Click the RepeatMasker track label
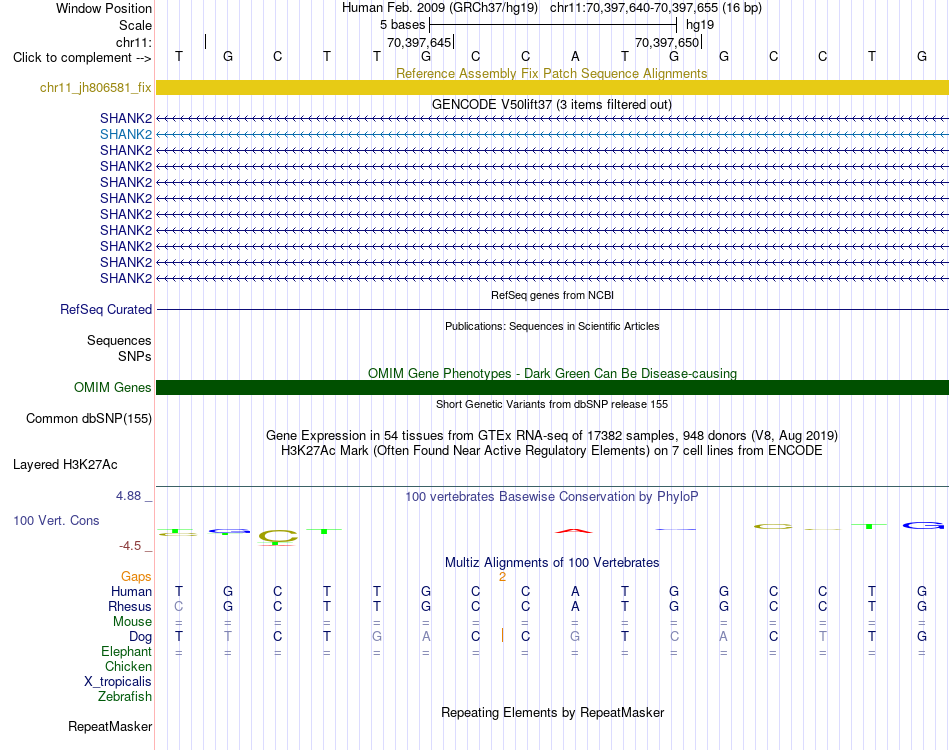The image size is (950, 750). pos(110,726)
